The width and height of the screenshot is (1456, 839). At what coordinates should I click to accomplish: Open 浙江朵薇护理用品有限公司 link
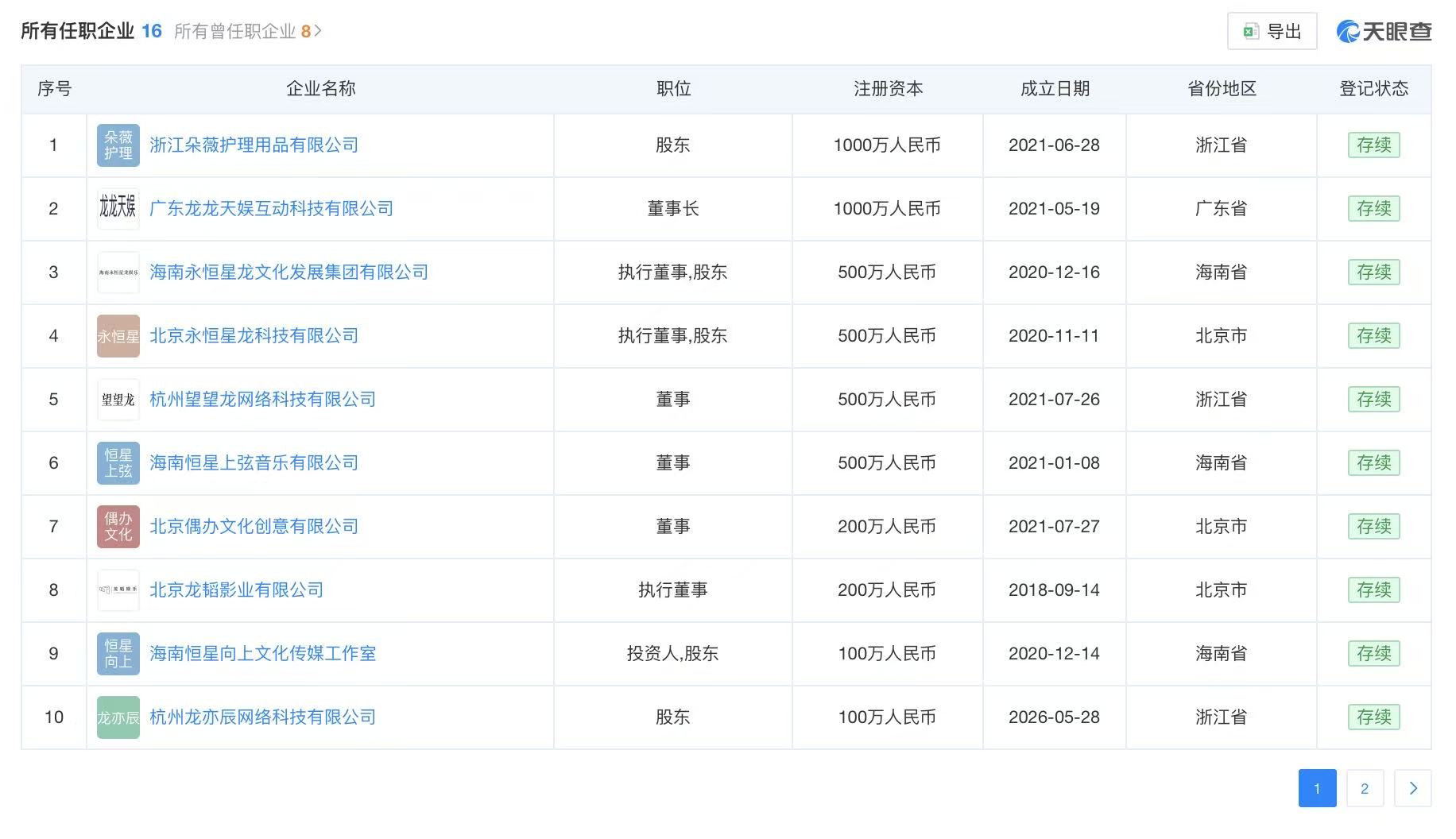[254, 145]
